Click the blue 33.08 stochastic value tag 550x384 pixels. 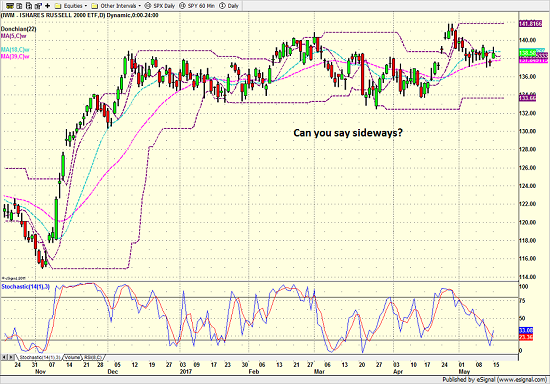[526, 330]
